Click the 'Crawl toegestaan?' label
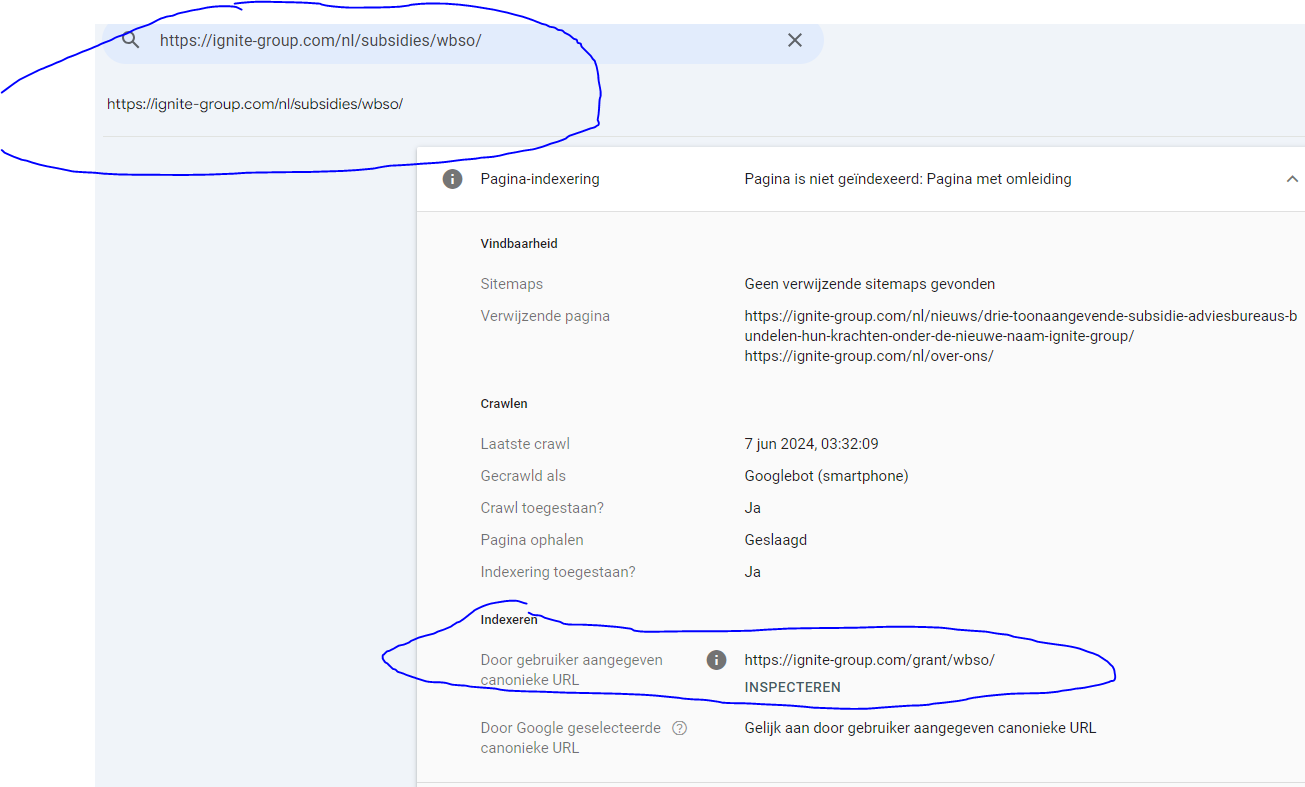Viewport: 1305px width, 787px height. pyautogui.click(x=542, y=508)
